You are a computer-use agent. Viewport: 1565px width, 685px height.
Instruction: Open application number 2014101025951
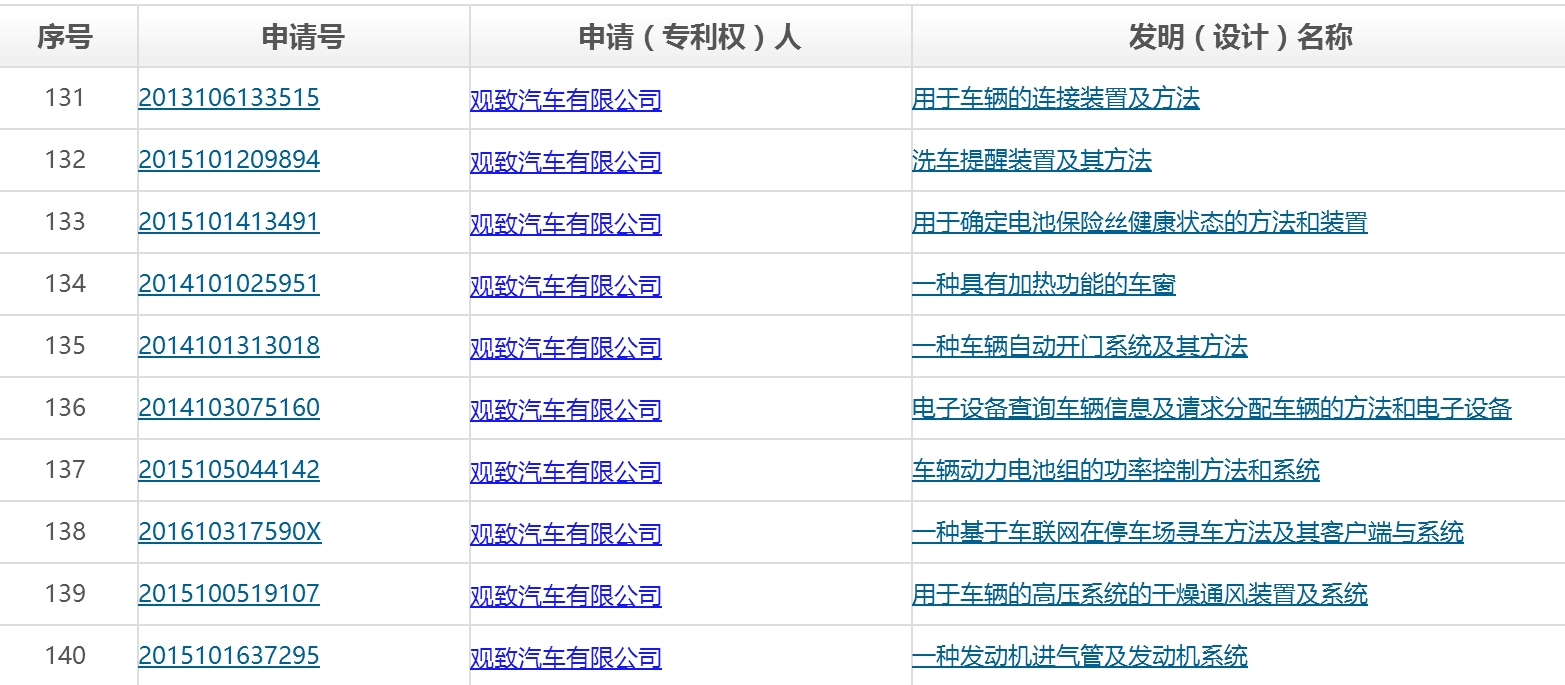[x=229, y=284]
